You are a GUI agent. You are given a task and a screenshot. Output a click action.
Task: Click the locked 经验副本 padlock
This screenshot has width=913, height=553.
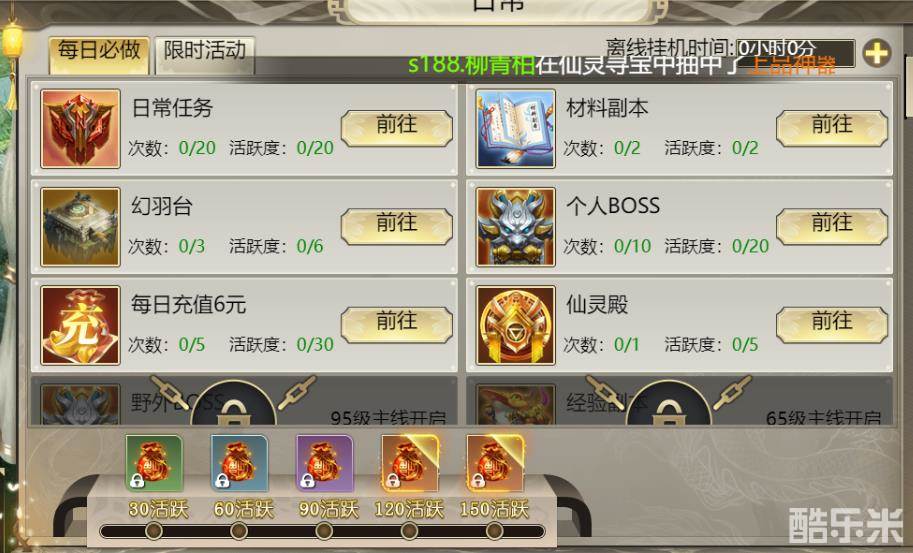click(668, 406)
